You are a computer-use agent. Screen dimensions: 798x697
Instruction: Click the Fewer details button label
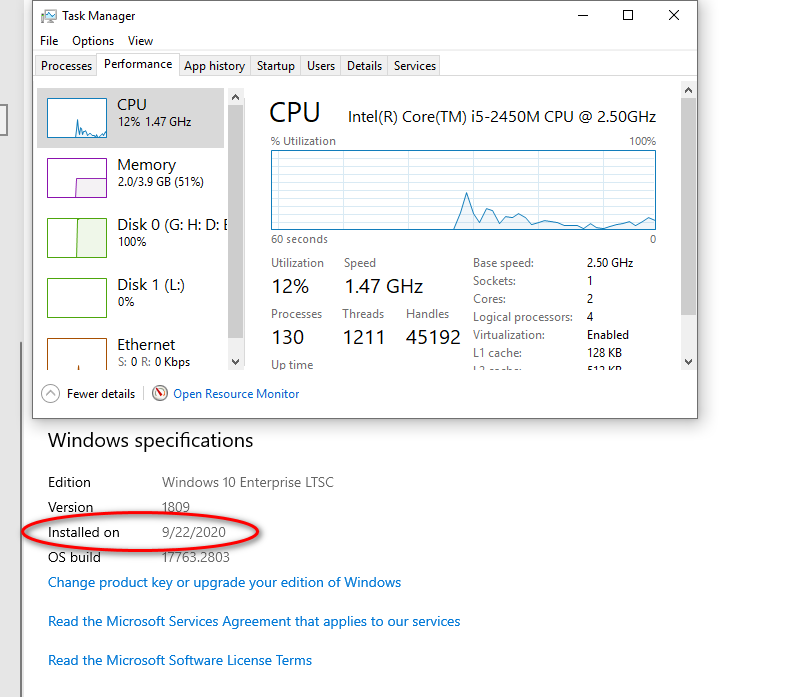point(101,394)
